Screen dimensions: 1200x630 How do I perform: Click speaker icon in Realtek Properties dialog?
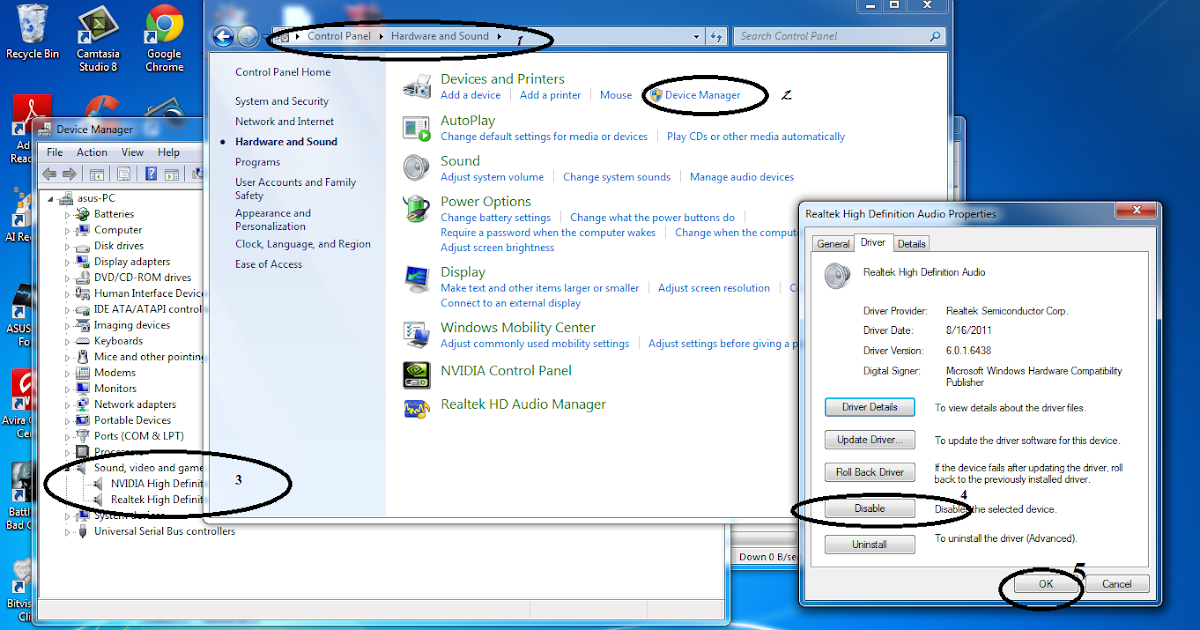tap(837, 276)
